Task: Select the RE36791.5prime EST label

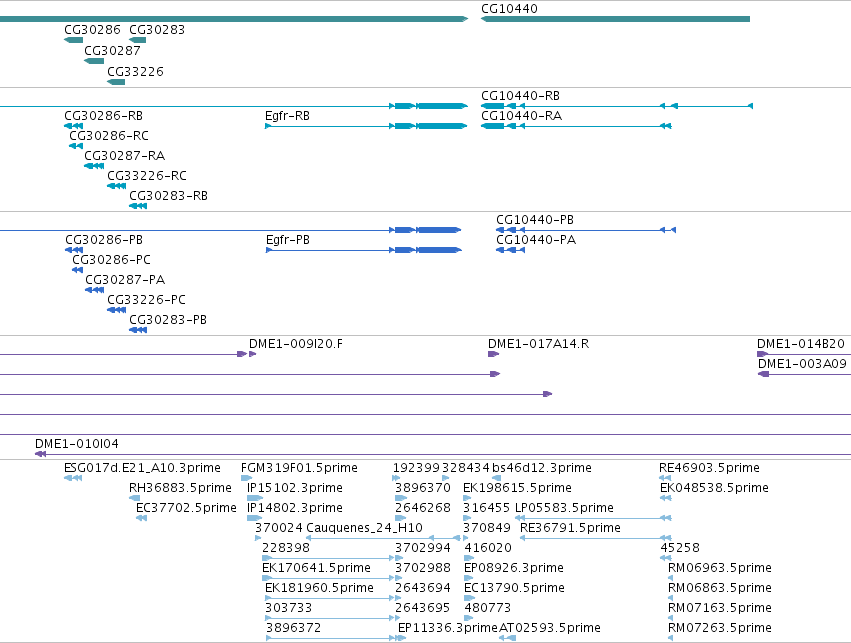Action: click(x=570, y=528)
